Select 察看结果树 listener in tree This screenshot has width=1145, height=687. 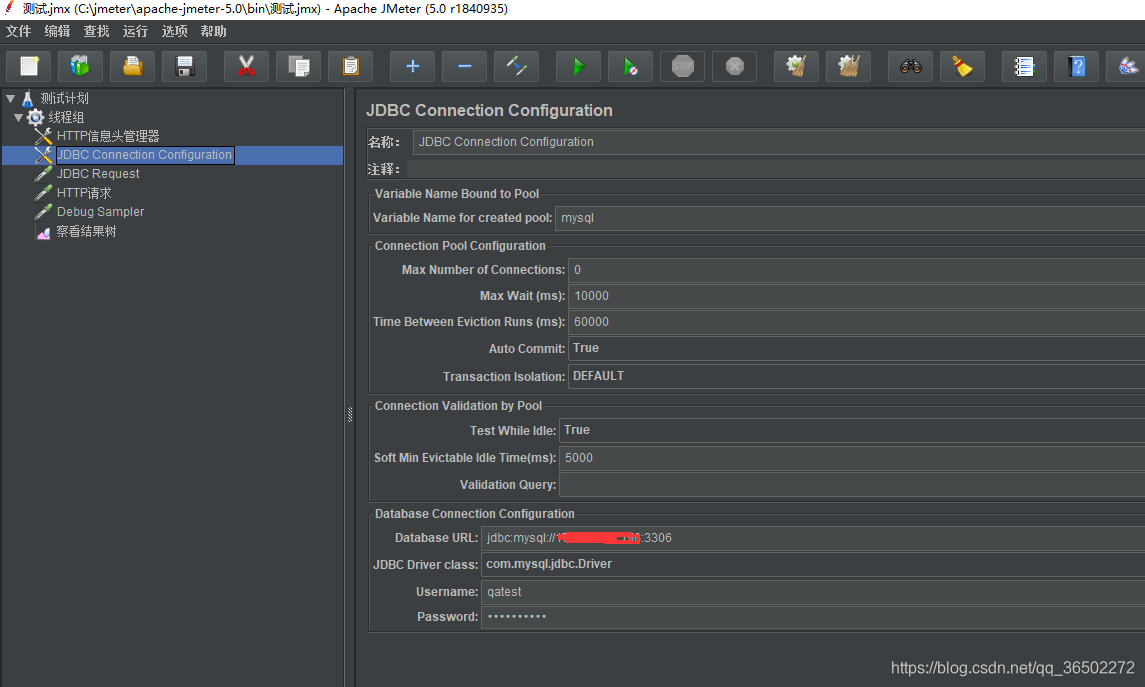[86, 231]
